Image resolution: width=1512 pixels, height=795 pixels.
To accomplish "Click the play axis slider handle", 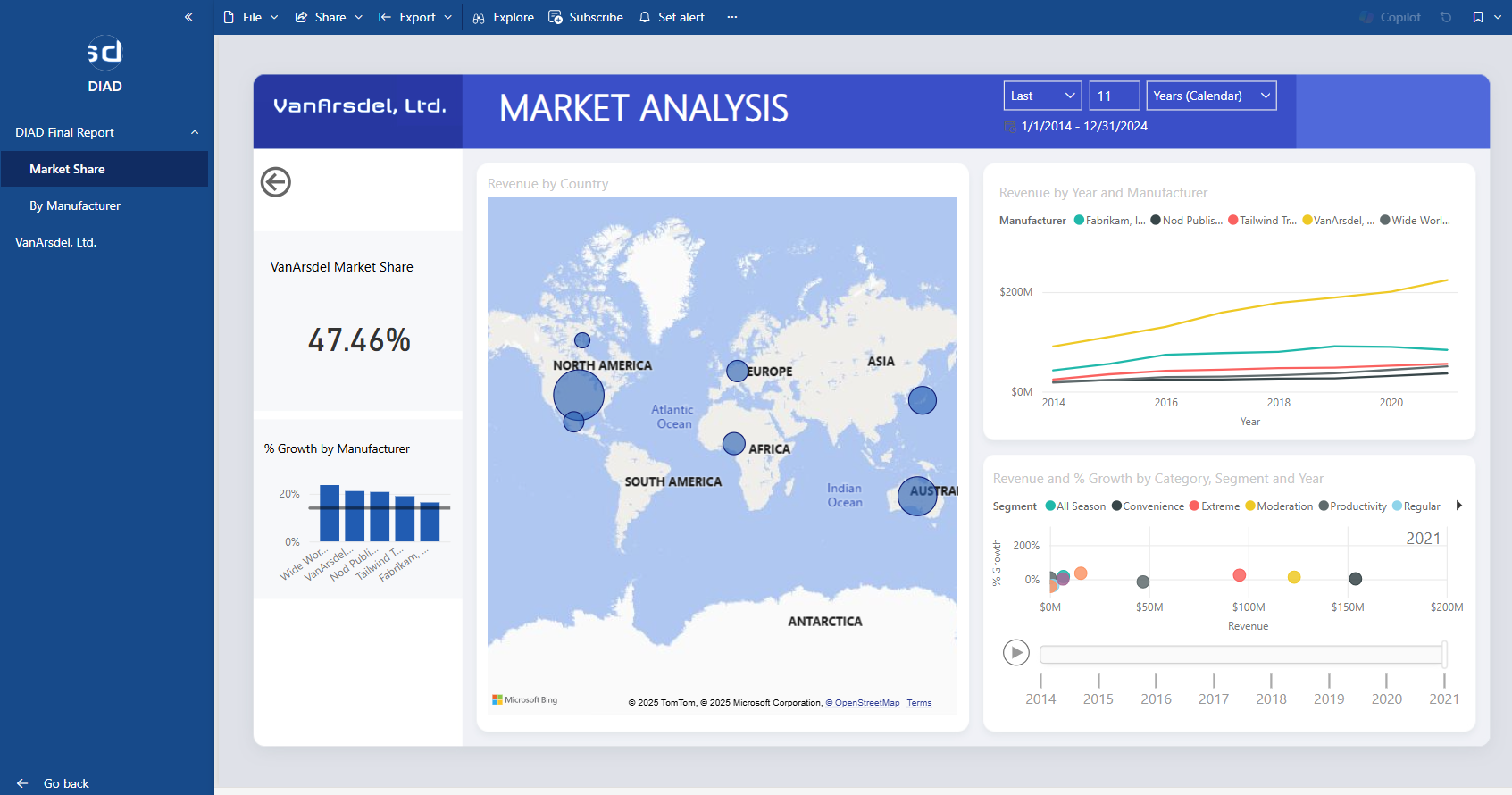I will (x=1444, y=654).
